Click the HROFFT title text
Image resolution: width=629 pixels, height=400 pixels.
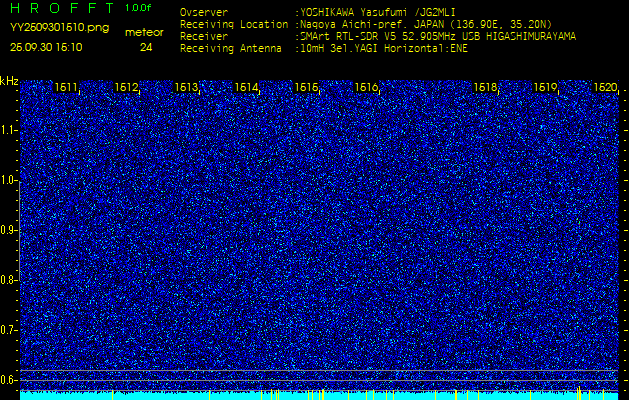(58, 9)
